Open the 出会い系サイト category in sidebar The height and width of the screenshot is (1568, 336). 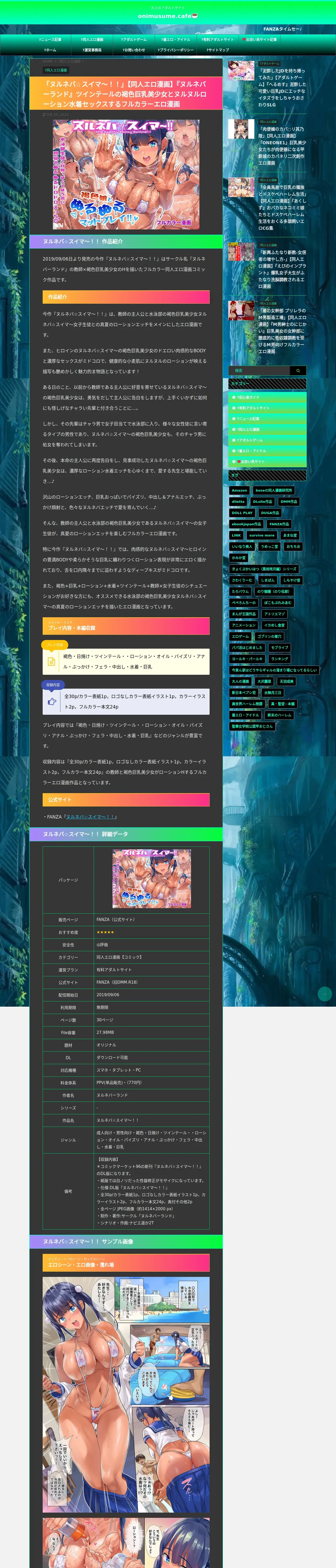267,462
